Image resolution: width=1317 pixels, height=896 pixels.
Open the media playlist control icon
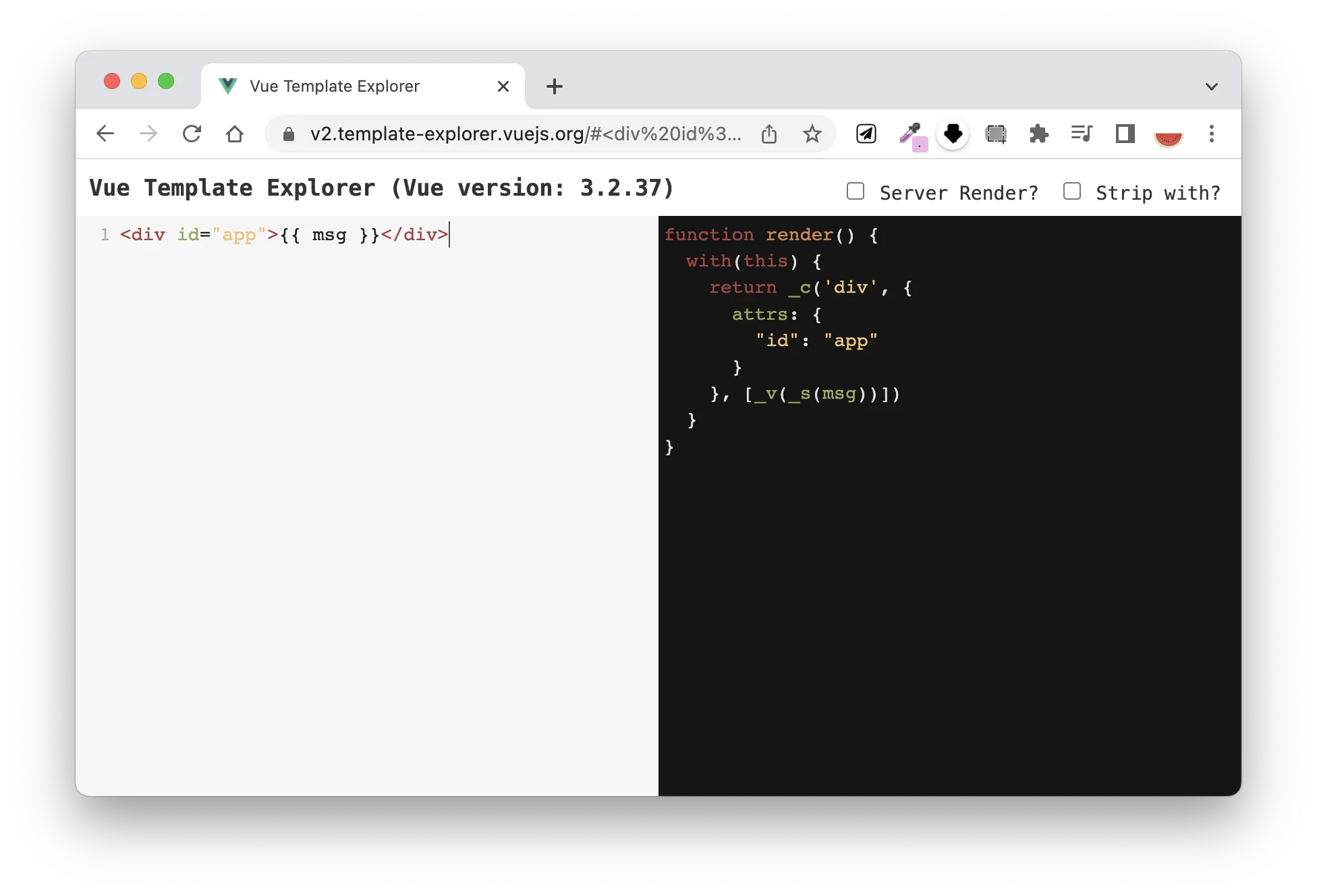point(1082,134)
